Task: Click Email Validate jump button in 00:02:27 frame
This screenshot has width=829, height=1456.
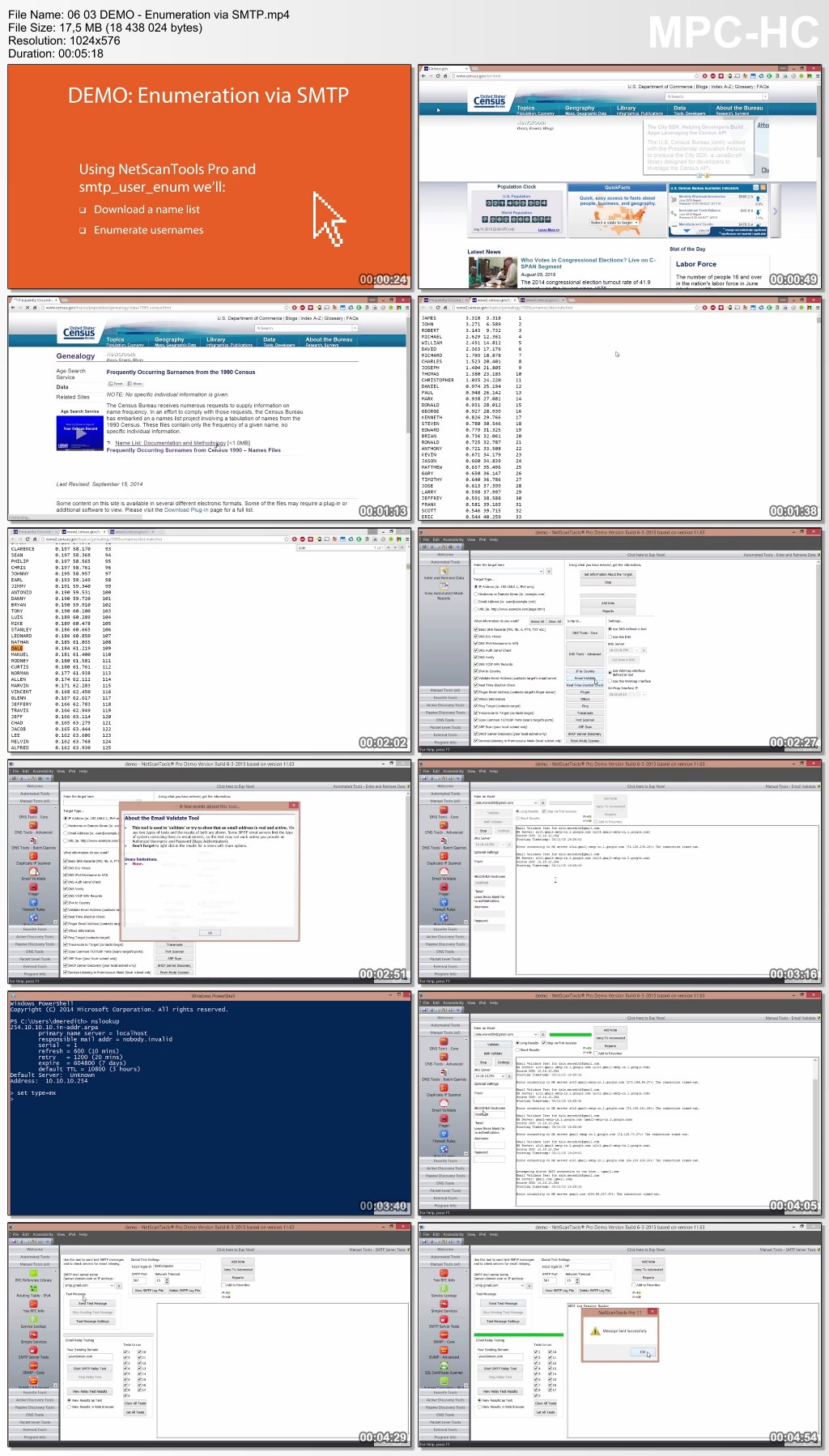Action: (x=585, y=678)
